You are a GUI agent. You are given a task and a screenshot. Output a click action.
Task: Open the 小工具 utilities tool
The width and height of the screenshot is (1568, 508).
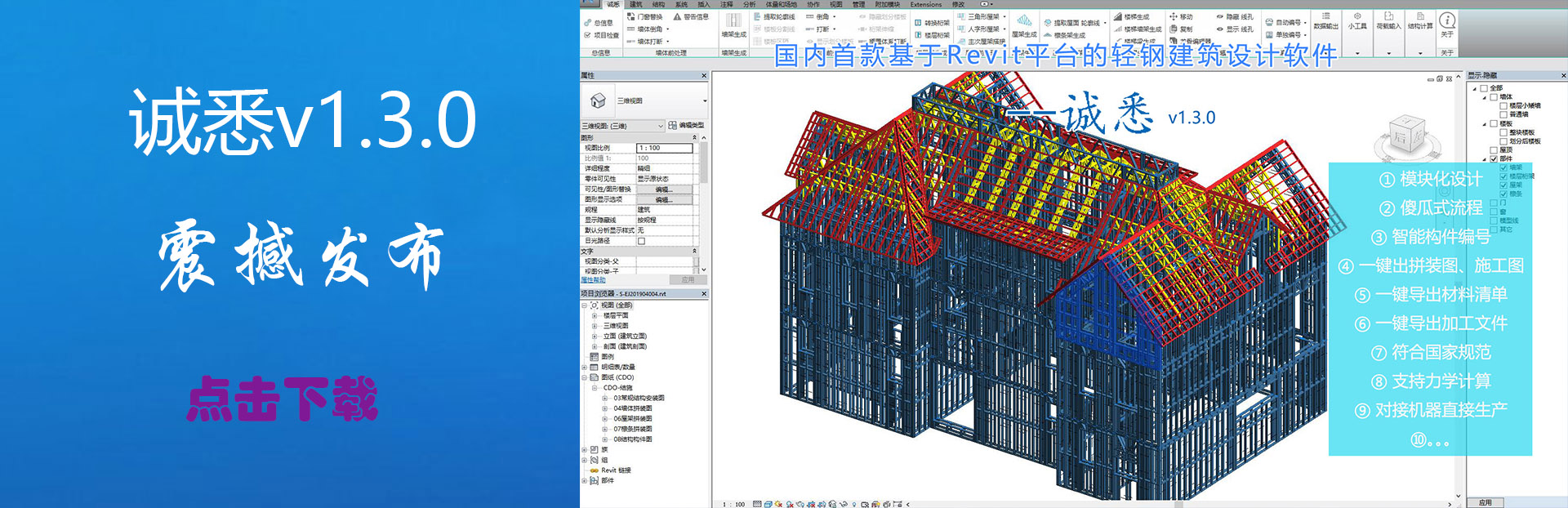coord(1357,21)
